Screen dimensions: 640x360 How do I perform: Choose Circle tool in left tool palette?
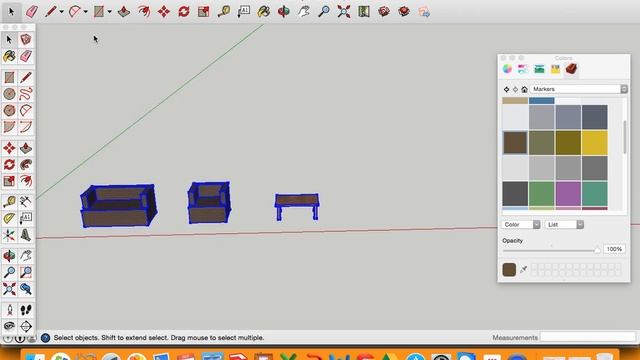pos(9,94)
